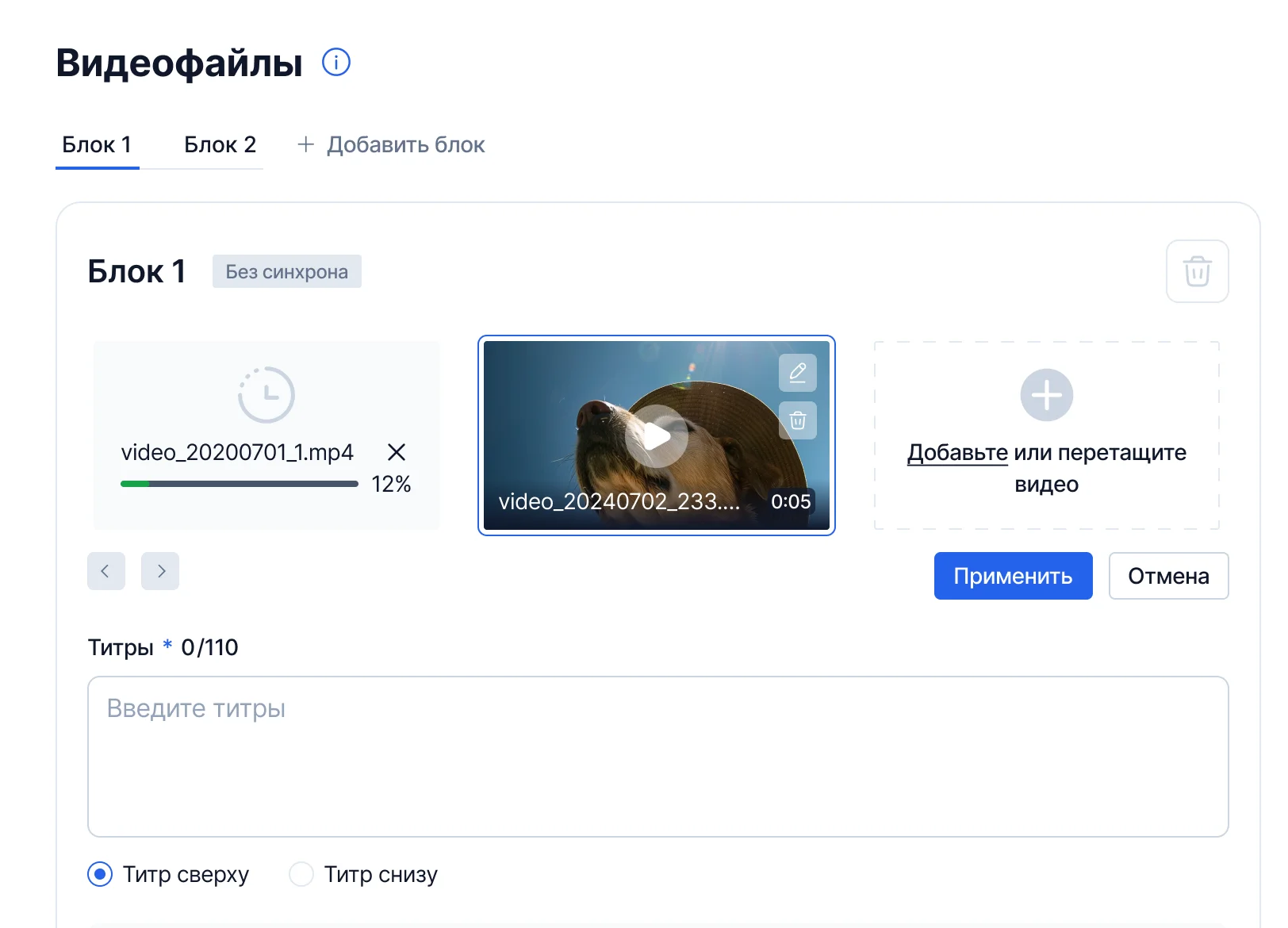Image resolution: width=1288 pixels, height=928 pixels.
Task: Click the upload progress bar at 12%
Action: tap(240, 484)
